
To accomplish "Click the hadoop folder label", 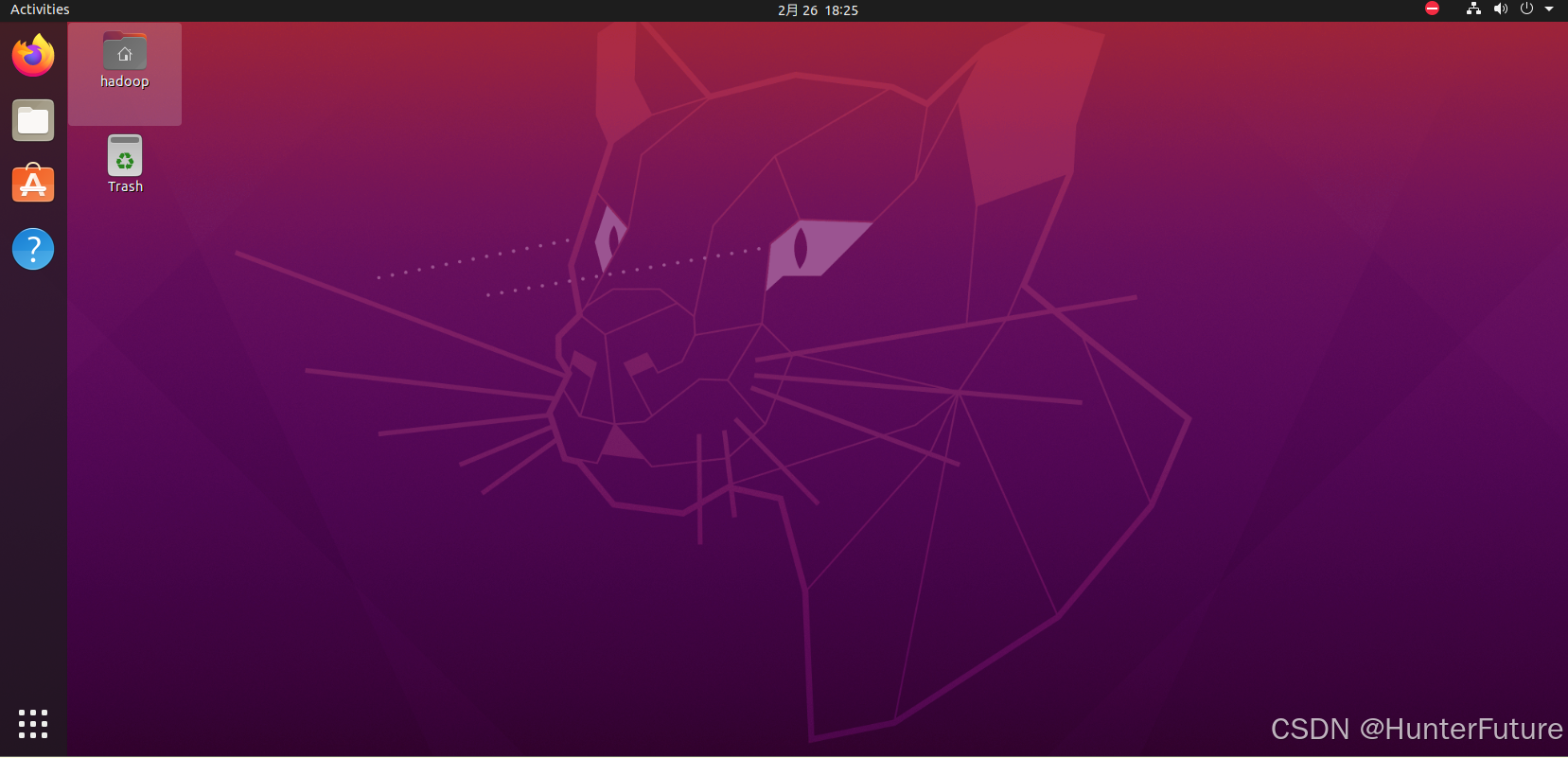I will click(125, 81).
